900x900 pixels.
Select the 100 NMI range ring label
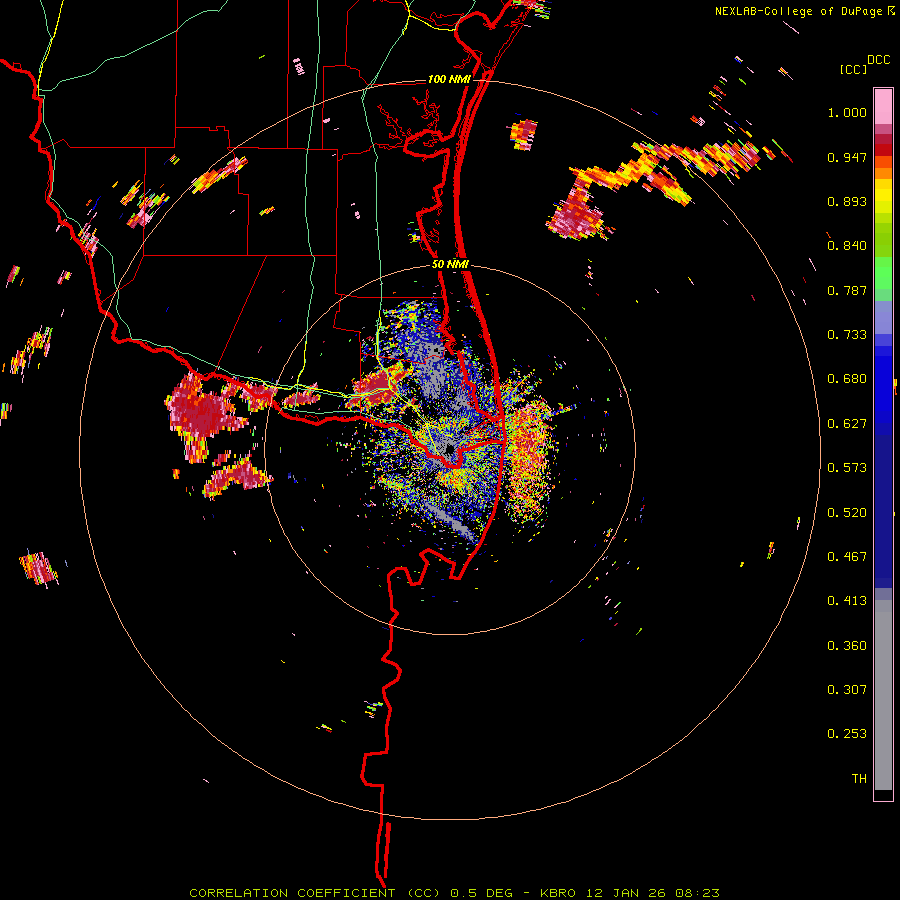coord(449,79)
